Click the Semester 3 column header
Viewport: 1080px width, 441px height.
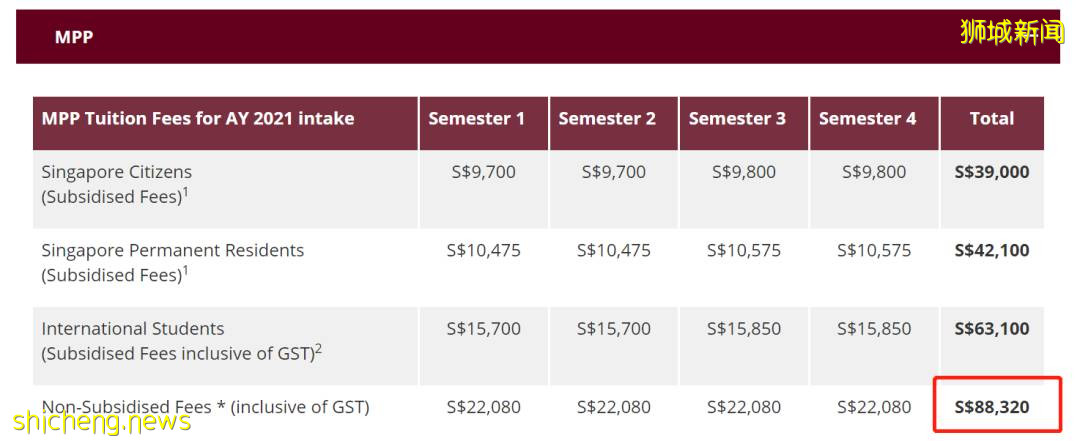tap(737, 119)
